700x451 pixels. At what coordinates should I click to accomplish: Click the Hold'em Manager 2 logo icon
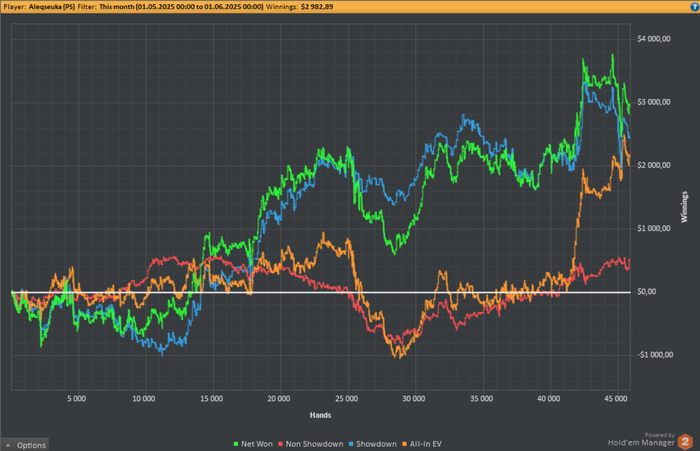685,442
